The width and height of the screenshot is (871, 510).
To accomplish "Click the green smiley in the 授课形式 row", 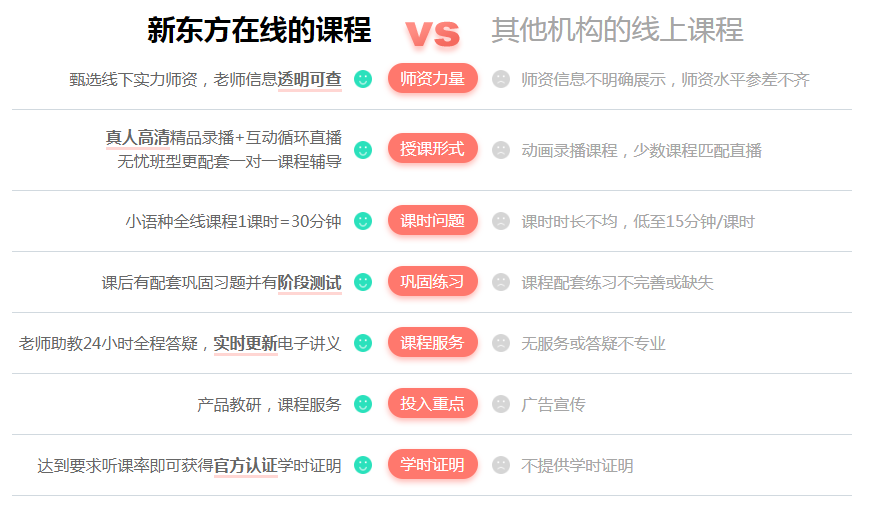I will tap(363, 150).
